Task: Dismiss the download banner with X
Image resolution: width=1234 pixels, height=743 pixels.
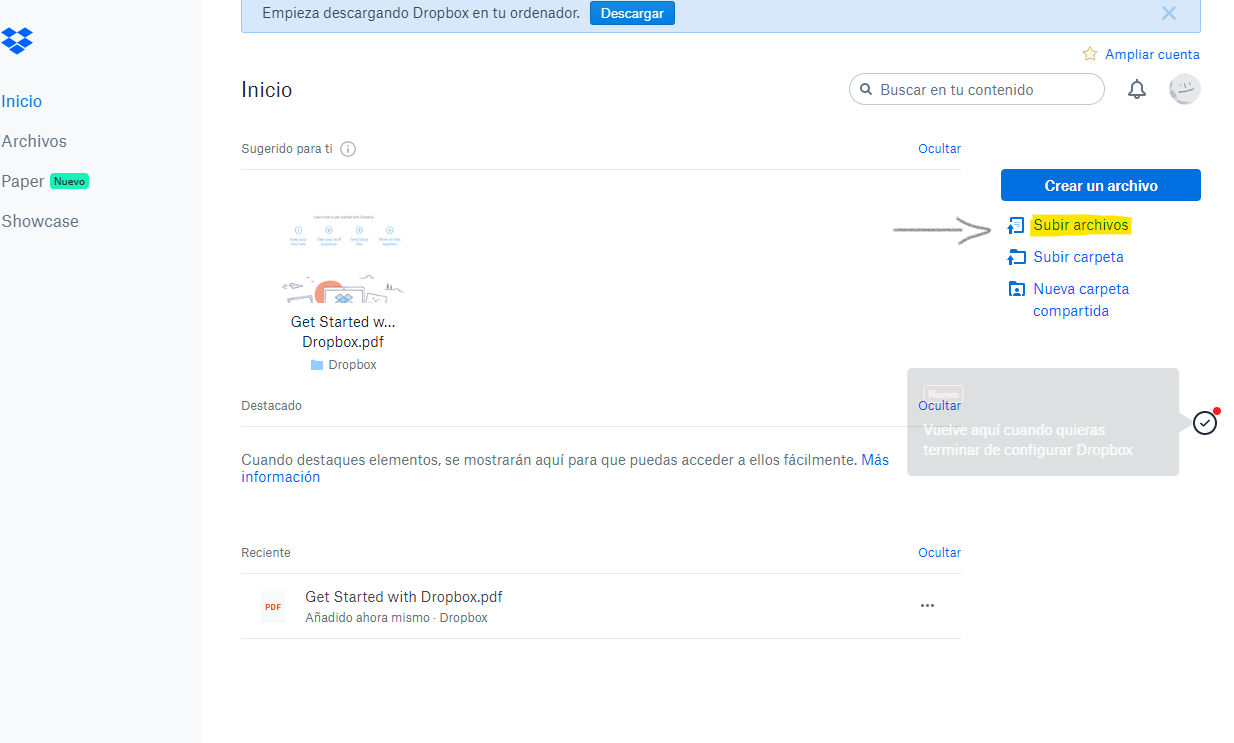Action: click(1169, 13)
